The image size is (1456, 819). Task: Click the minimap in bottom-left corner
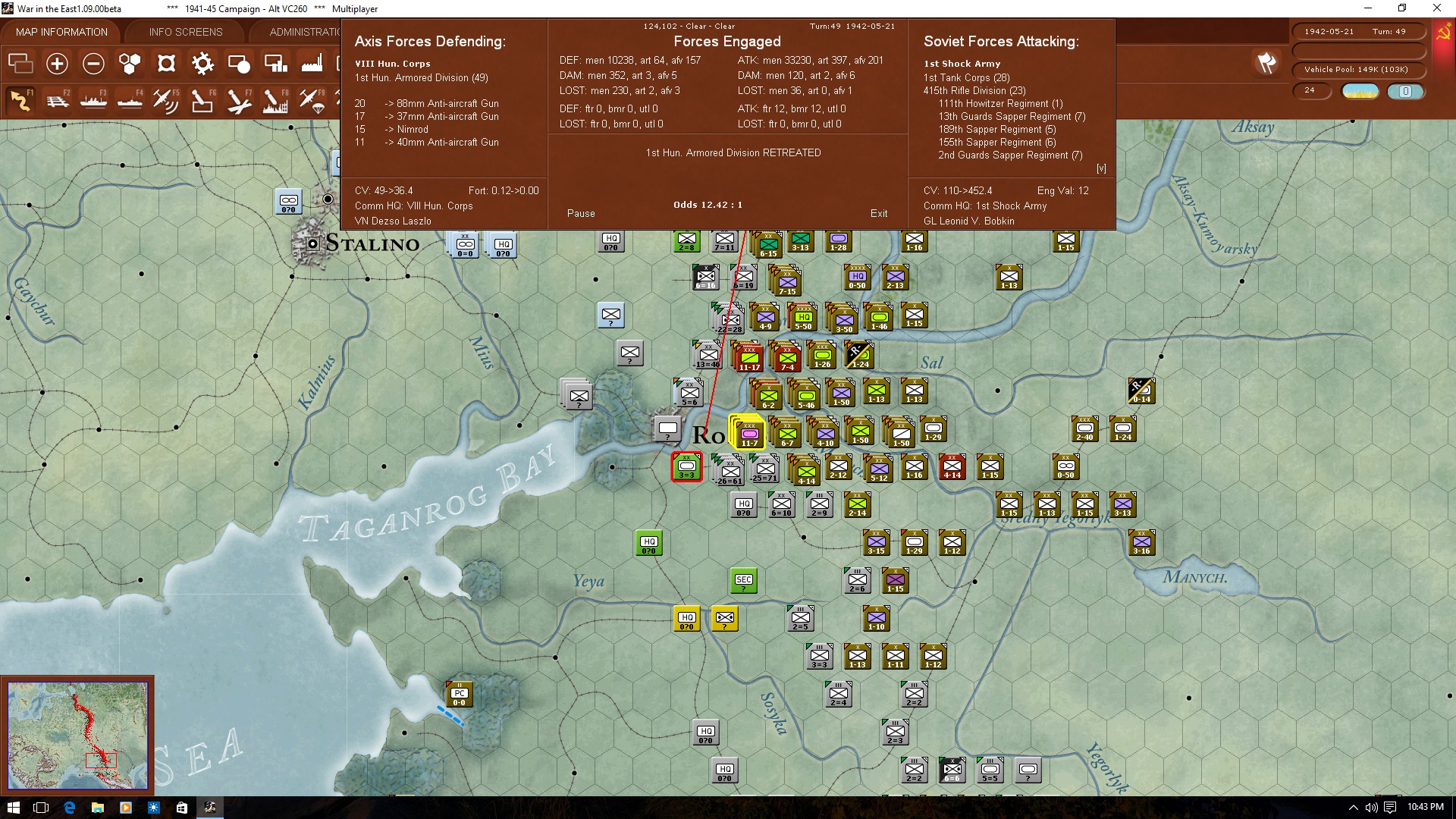[77, 734]
